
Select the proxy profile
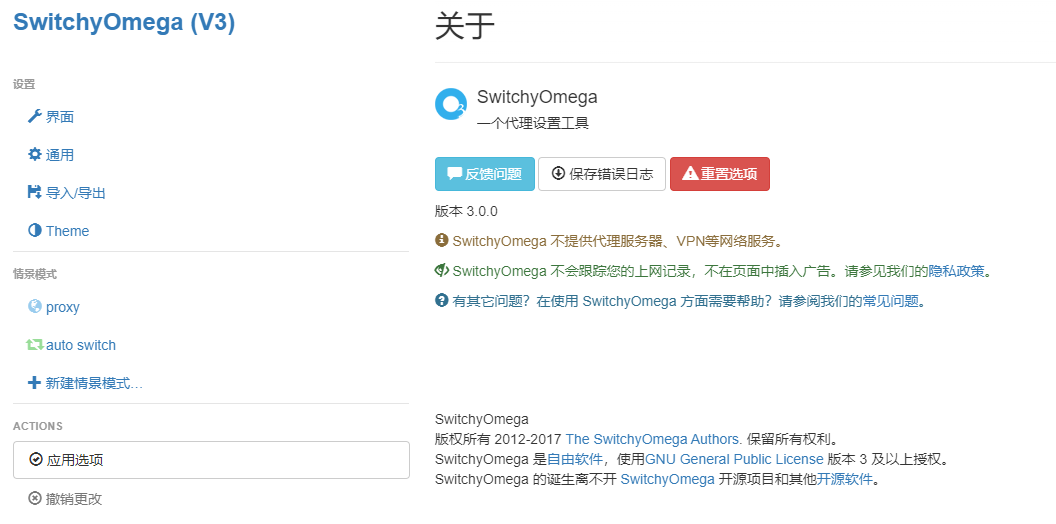pyautogui.click(x=63, y=307)
